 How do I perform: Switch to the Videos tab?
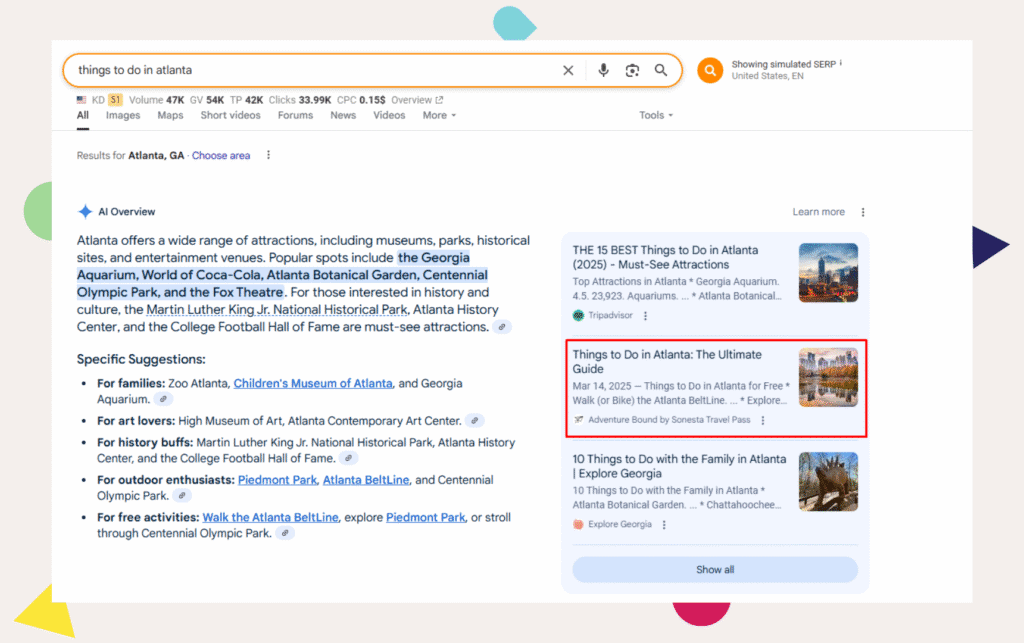tap(389, 115)
